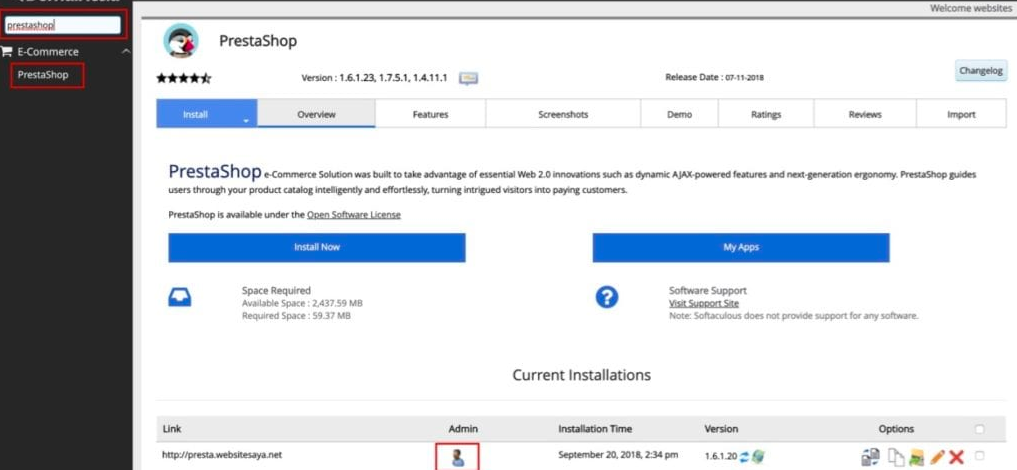Open the http://presta.websitesaya.net link
The image size is (1017, 470).
point(222,455)
